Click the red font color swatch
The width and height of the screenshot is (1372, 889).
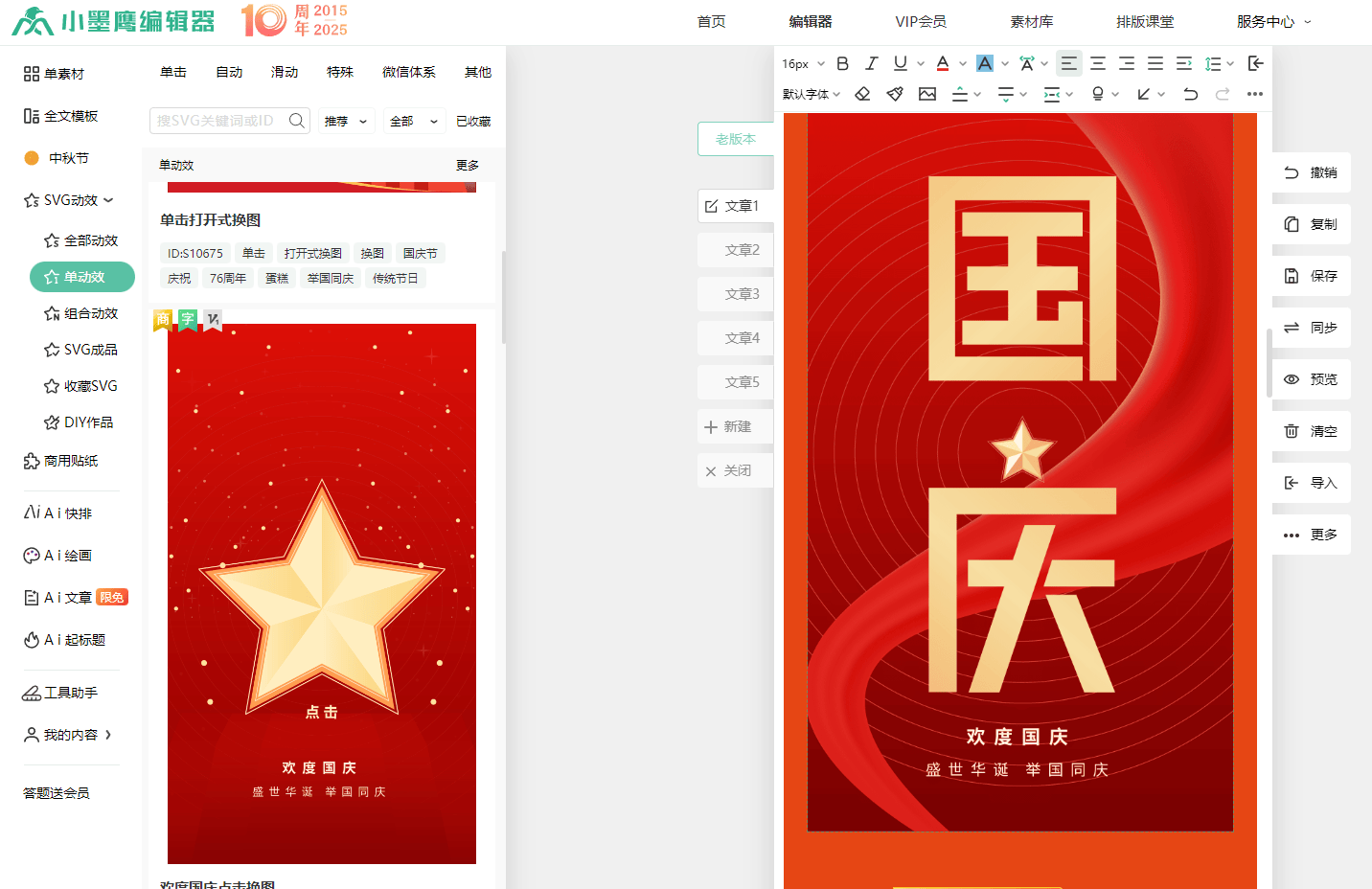point(943,63)
